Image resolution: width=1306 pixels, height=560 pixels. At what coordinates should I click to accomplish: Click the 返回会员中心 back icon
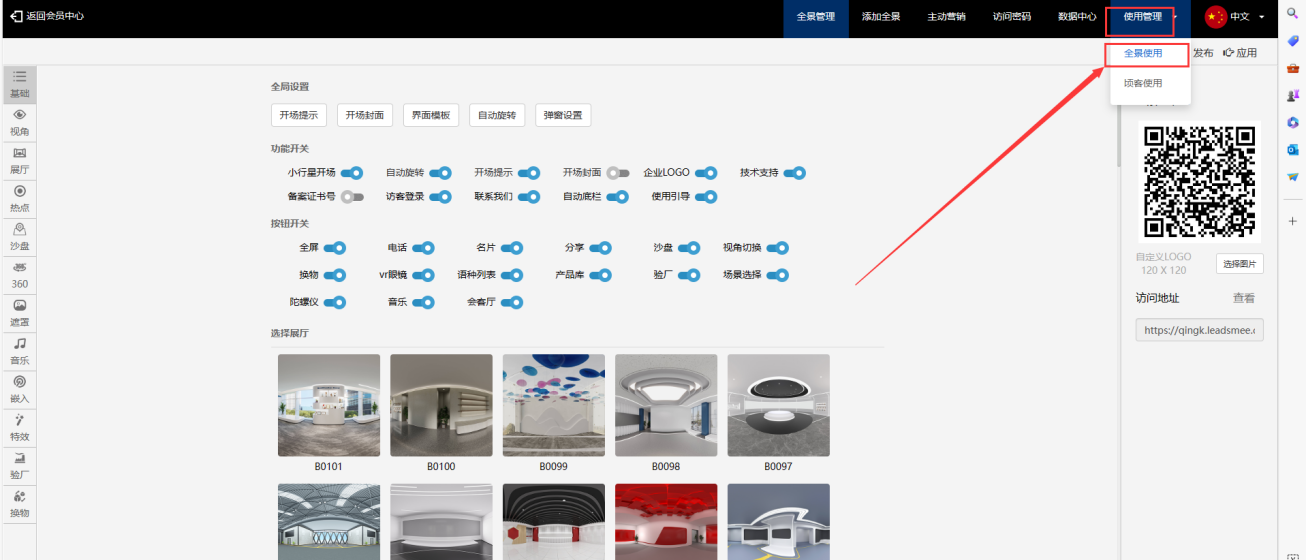16,17
